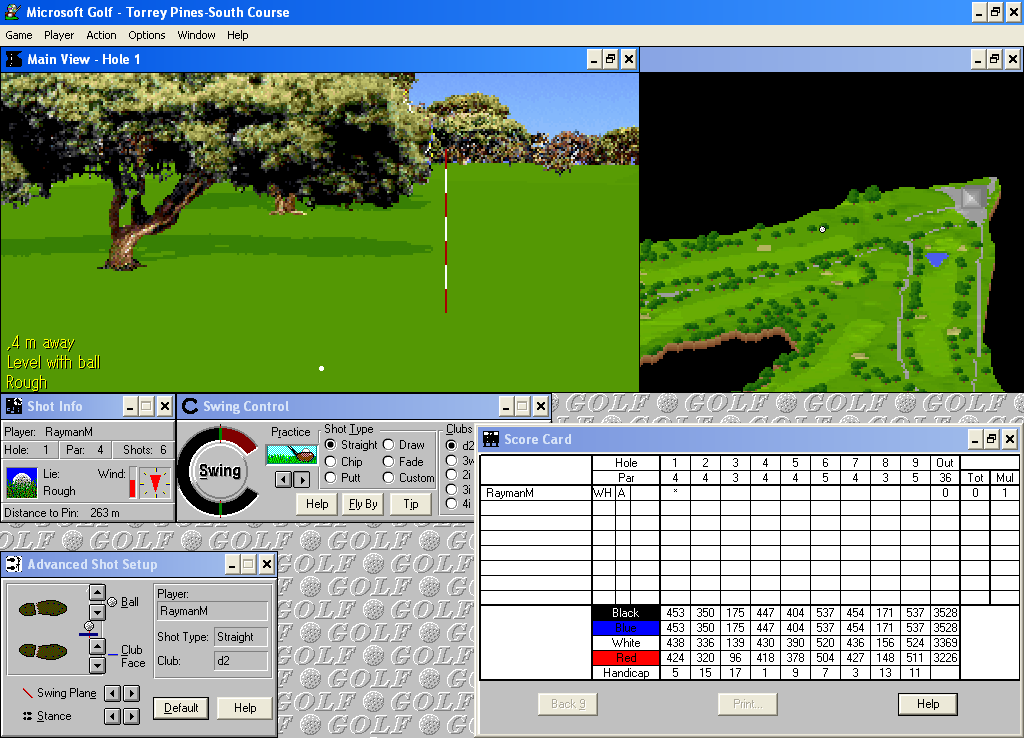This screenshot has width=1024, height=738.
Task: Click the flag pin in Main View
Action: tap(446, 231)
